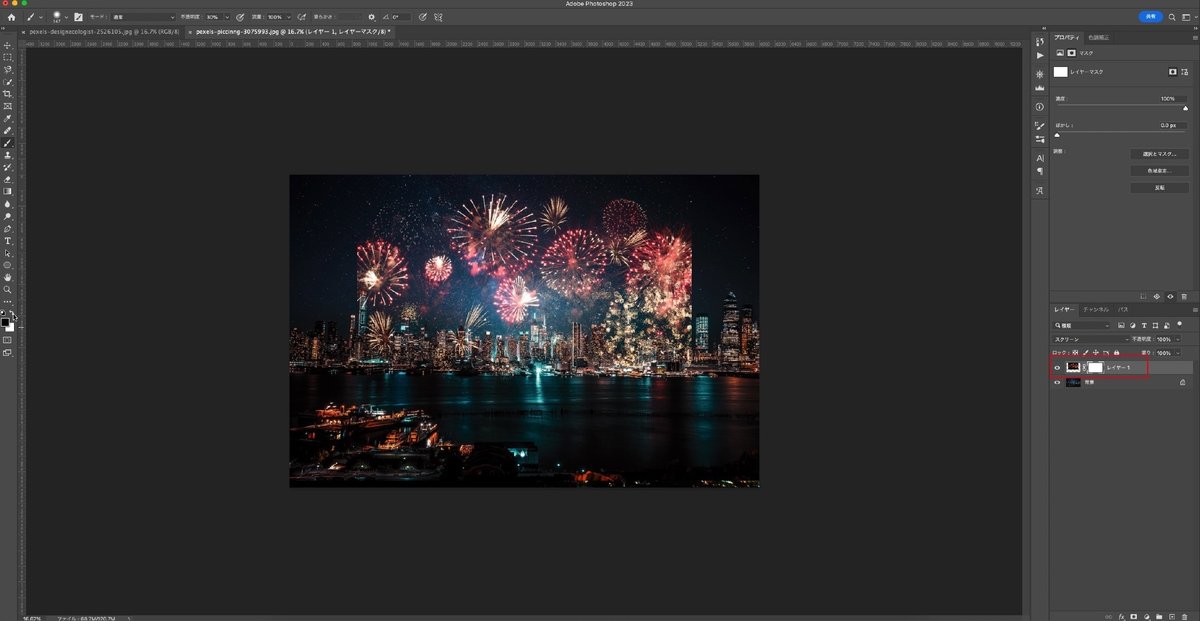Toggle lock all padlock icon
Image resolution: width=1200 pixels, height=621 pixels.
click(x=1116, y=353)
